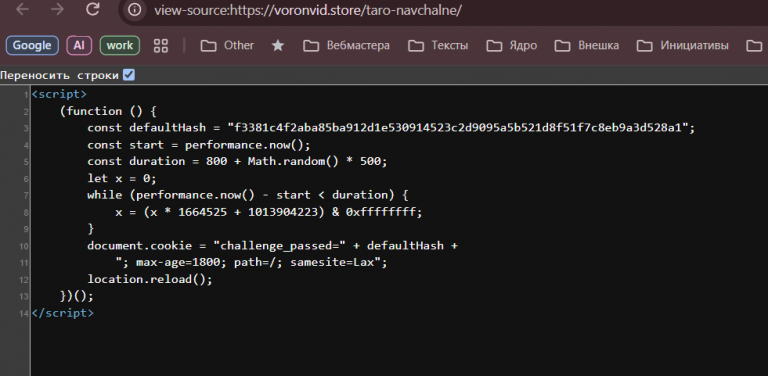
Task: Open the apps grid icon
Action: tap(161, 46)
